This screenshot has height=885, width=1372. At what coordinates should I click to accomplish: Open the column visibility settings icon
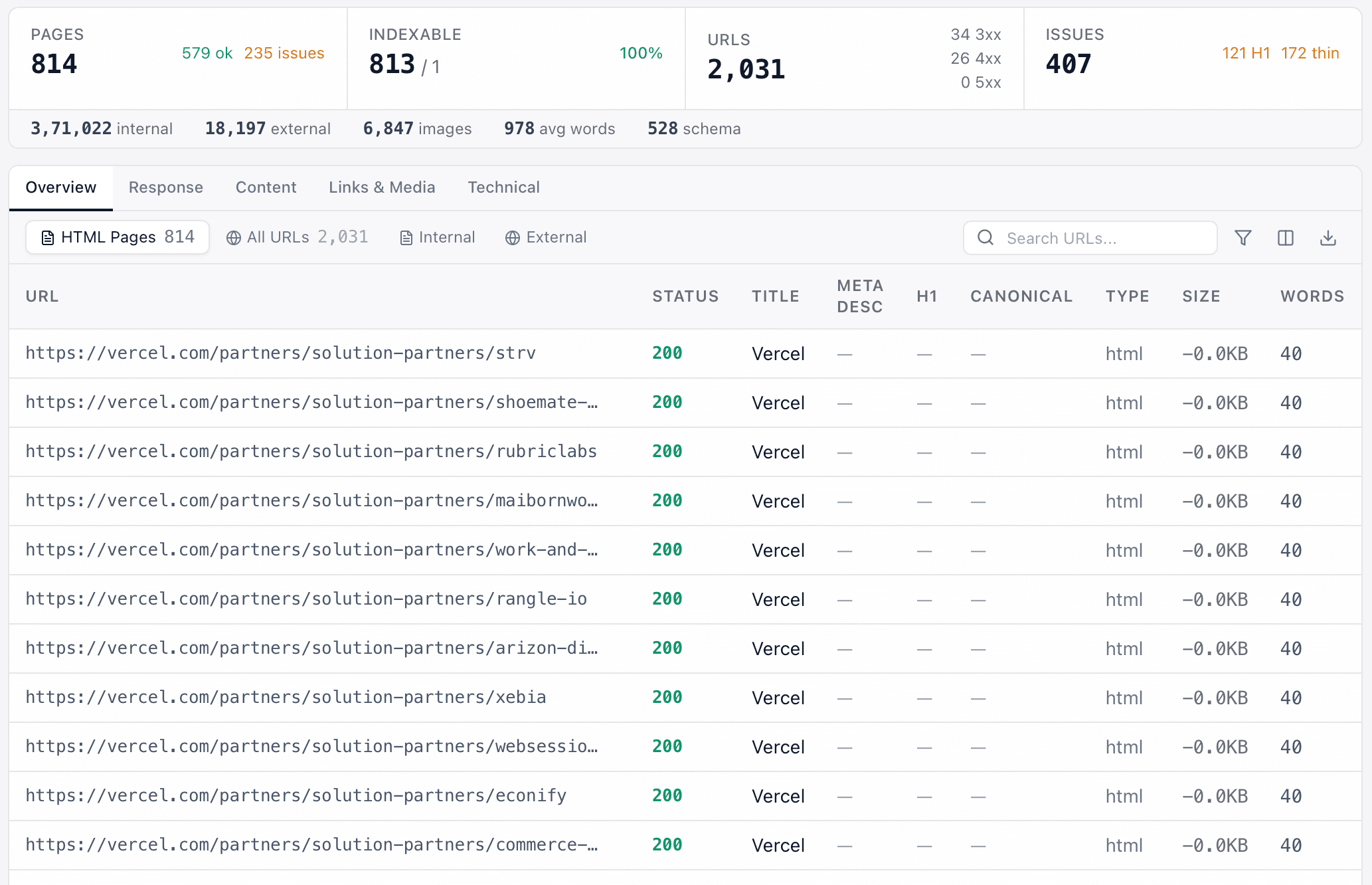(x=1286, y=237)
